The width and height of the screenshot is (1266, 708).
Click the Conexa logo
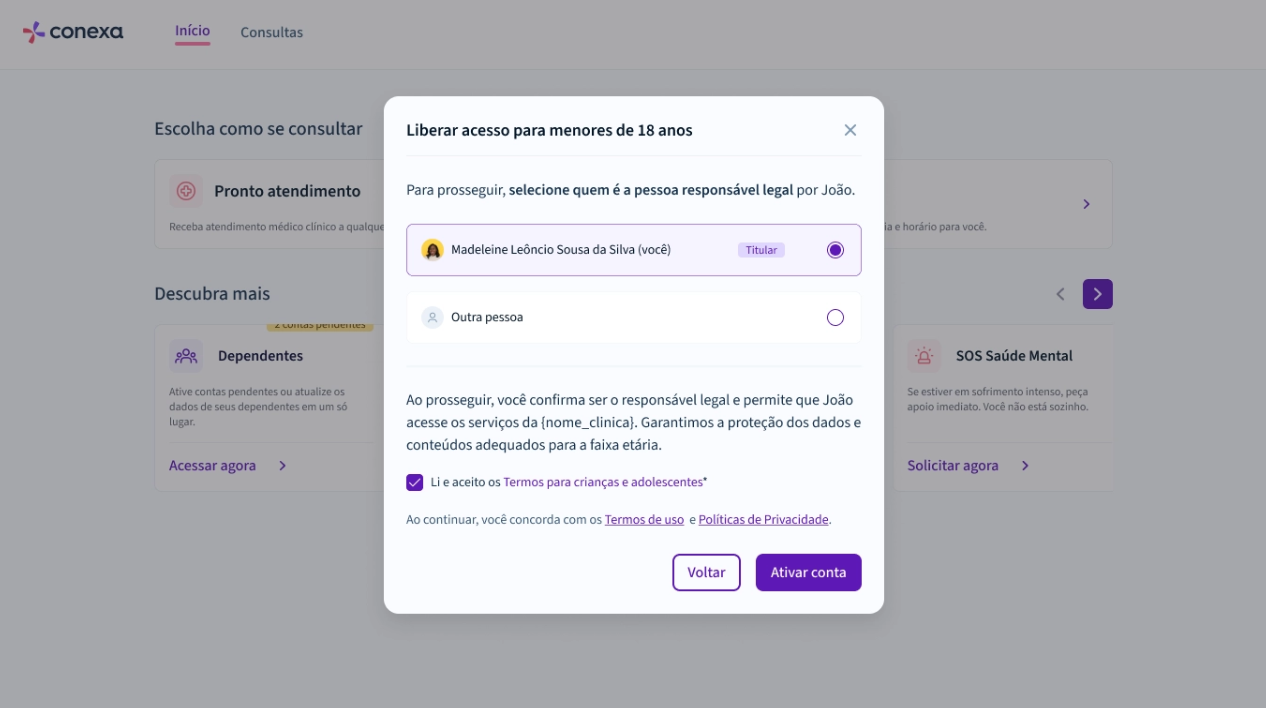click(x=73, y=32)
